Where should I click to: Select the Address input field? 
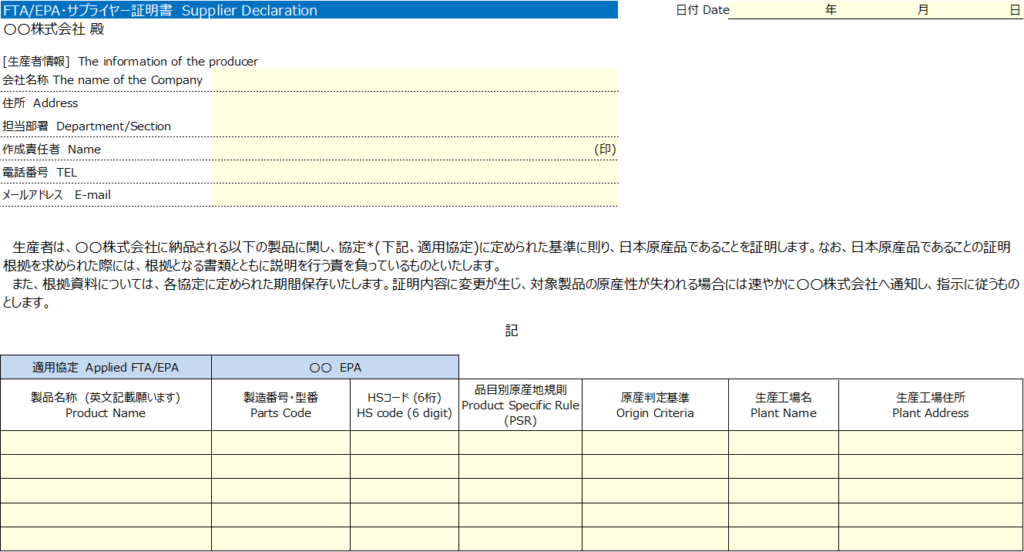click(x=414, y=103)
